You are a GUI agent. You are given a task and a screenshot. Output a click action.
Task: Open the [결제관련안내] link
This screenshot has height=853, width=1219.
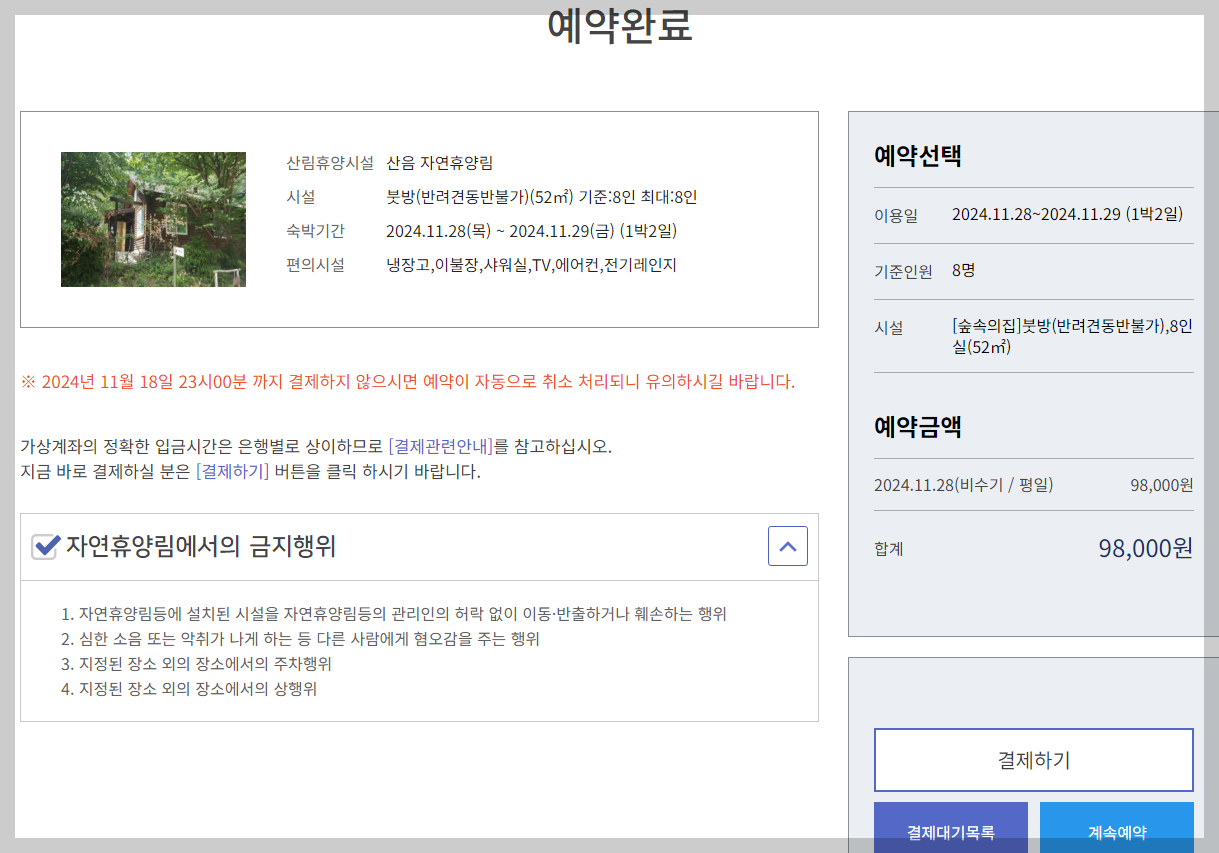(x=441, y=446)
